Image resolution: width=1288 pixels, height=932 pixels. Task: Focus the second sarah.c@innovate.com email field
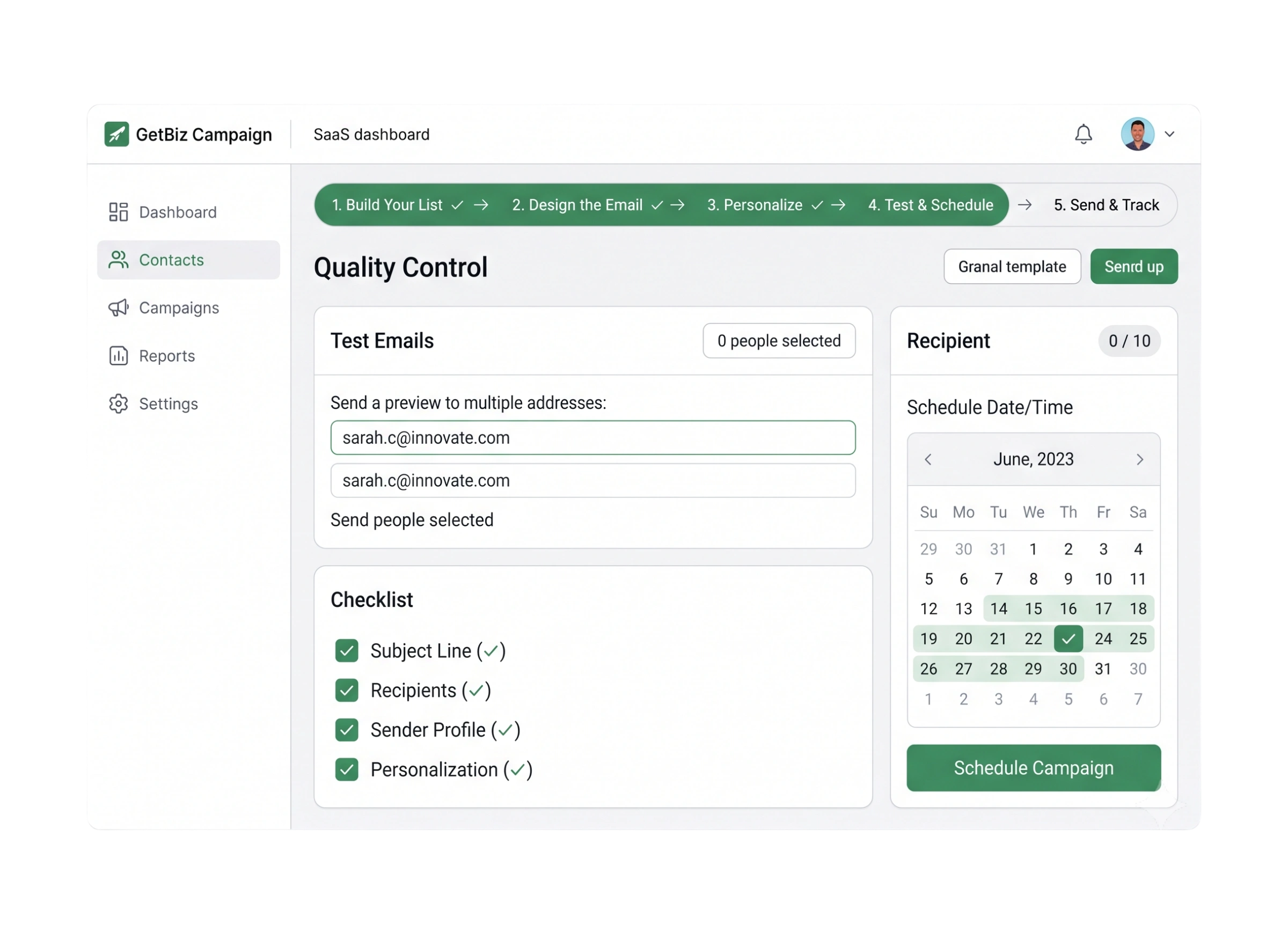pos(592,480)
